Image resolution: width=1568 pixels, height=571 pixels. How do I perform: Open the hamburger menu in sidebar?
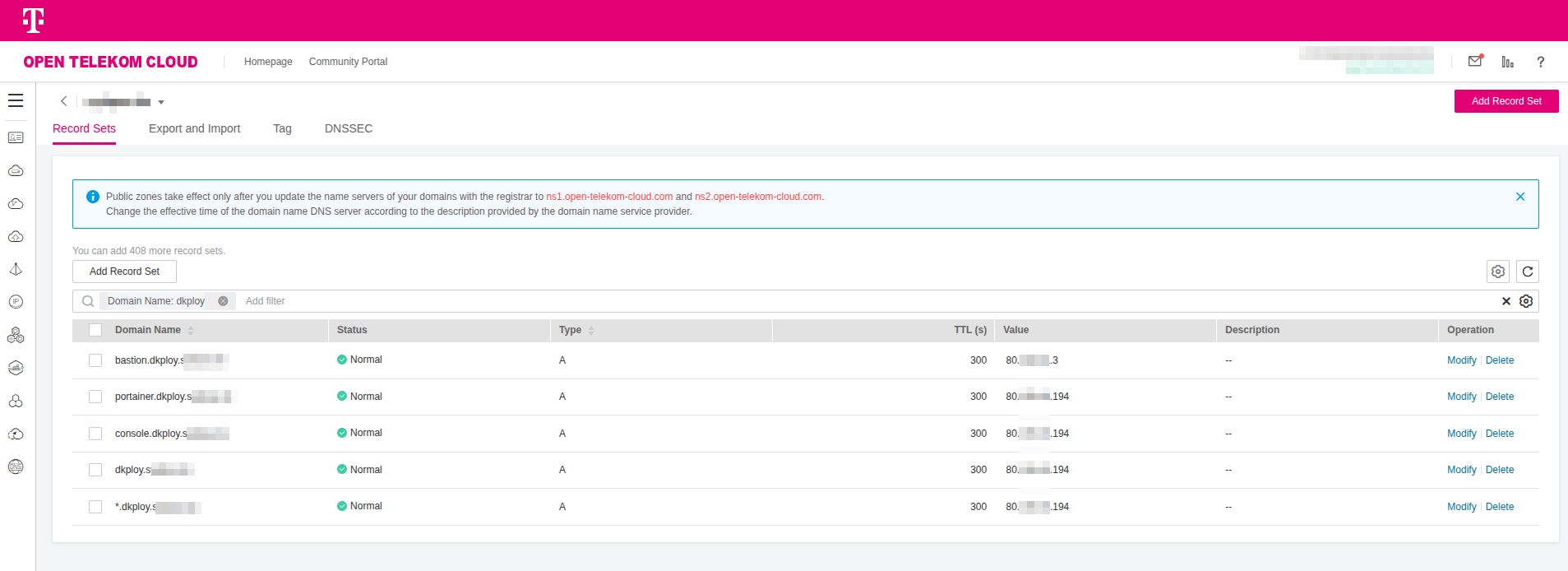pos(16,100)
